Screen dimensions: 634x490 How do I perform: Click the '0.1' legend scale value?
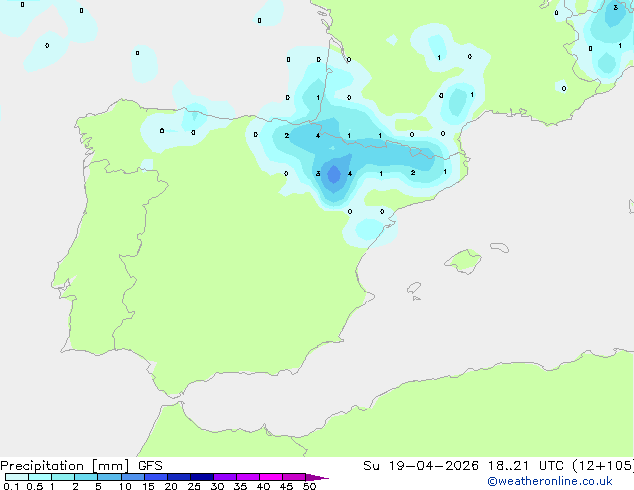point(10,486)
